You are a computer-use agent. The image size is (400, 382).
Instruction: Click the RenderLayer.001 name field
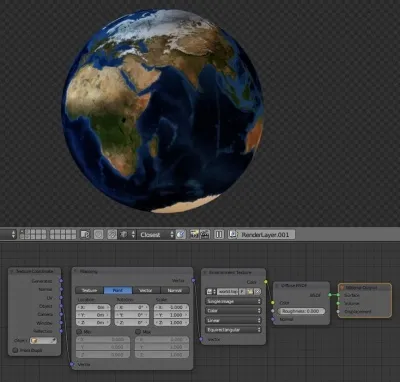pos(266,235)
